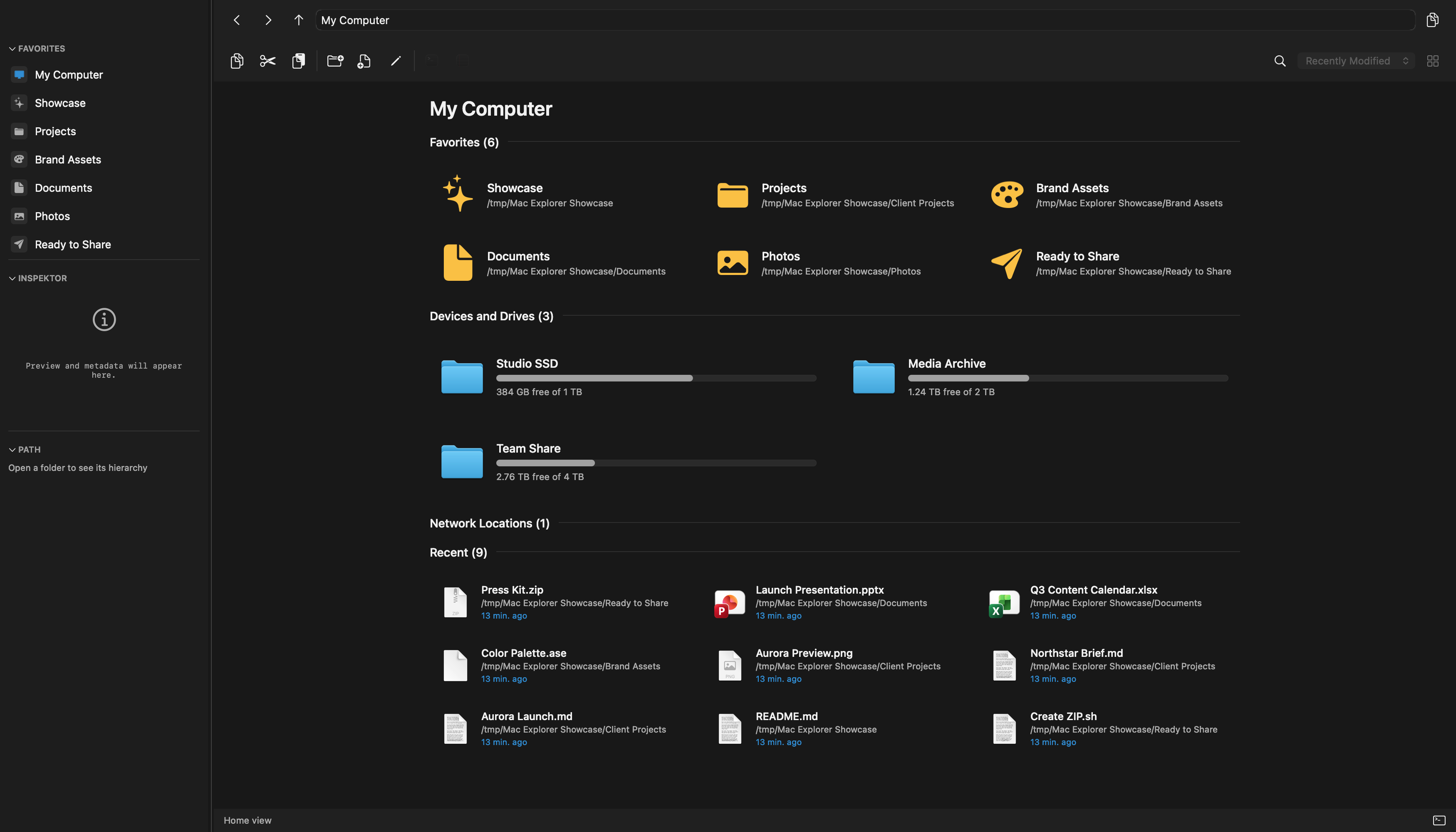Click the 'Home view' status bar text

click(248, 821)
